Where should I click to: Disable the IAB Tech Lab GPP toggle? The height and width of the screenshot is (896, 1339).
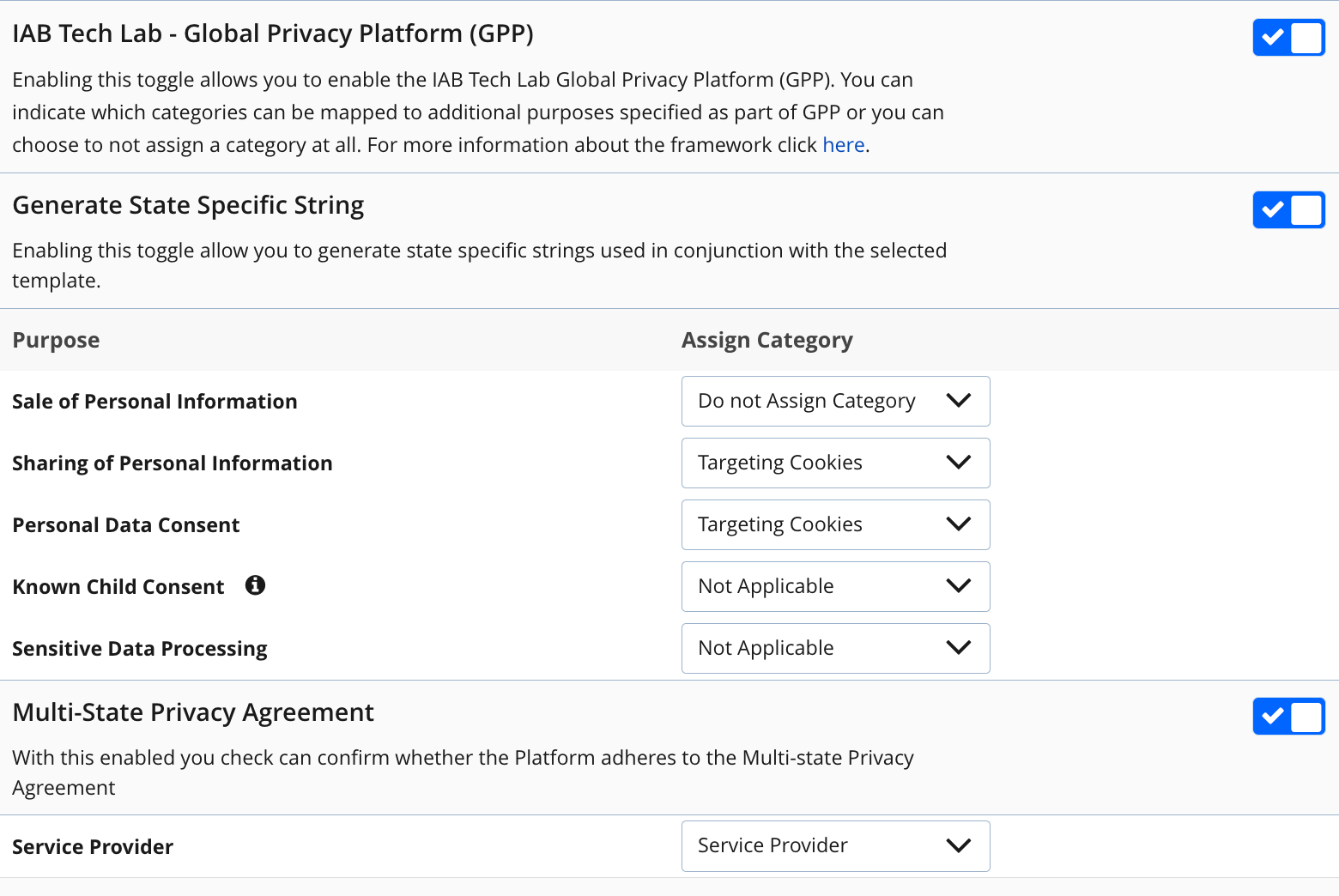point(1288,38)
